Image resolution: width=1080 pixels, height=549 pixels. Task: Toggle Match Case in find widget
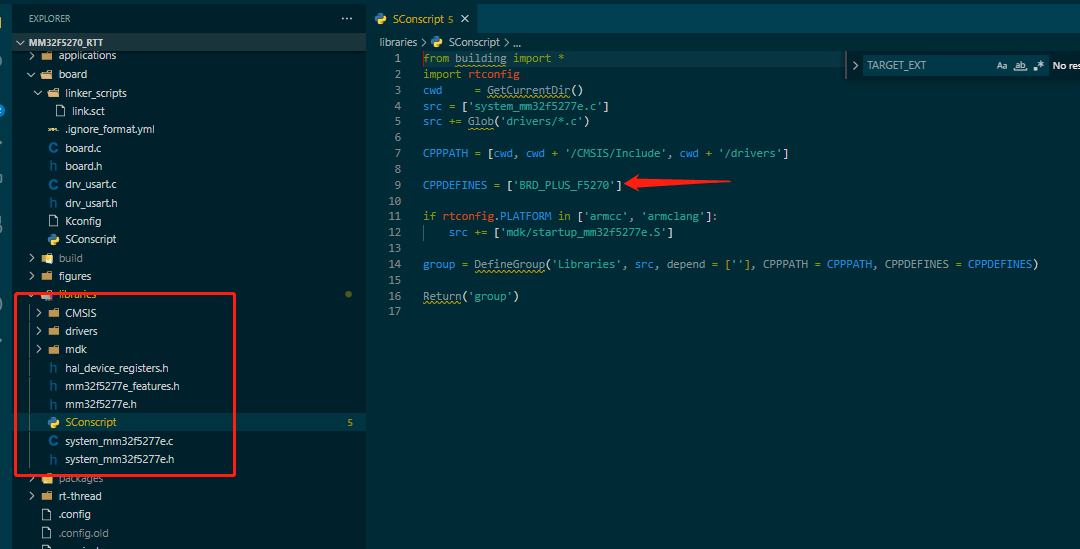coord(1001,65)
